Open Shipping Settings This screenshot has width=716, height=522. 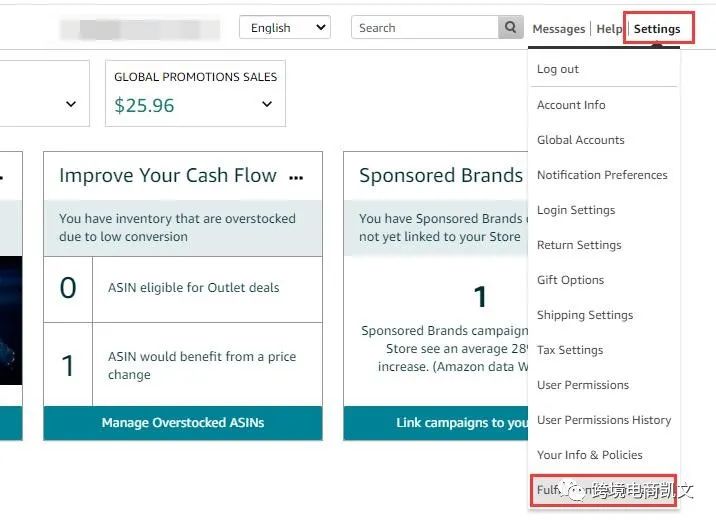(x=585, y=315)
